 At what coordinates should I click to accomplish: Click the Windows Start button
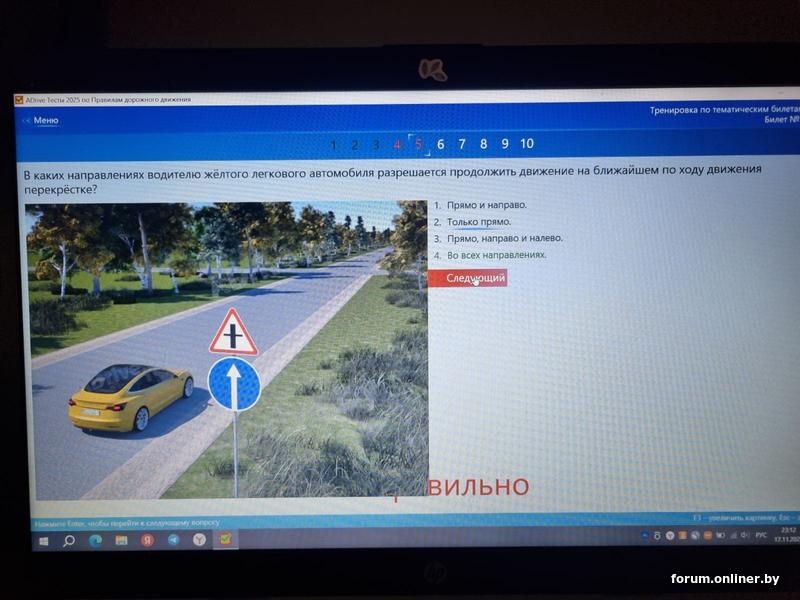[44, 541]
